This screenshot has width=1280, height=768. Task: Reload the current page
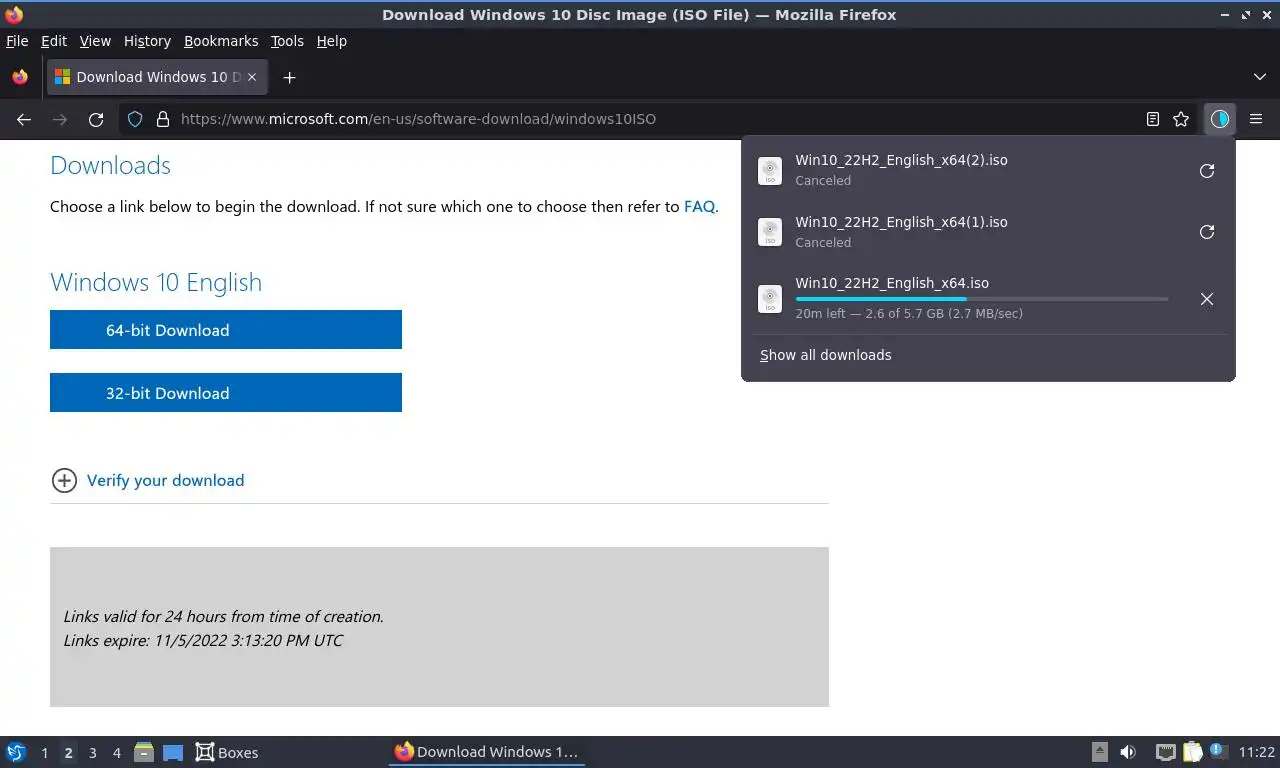pos(96,119)
